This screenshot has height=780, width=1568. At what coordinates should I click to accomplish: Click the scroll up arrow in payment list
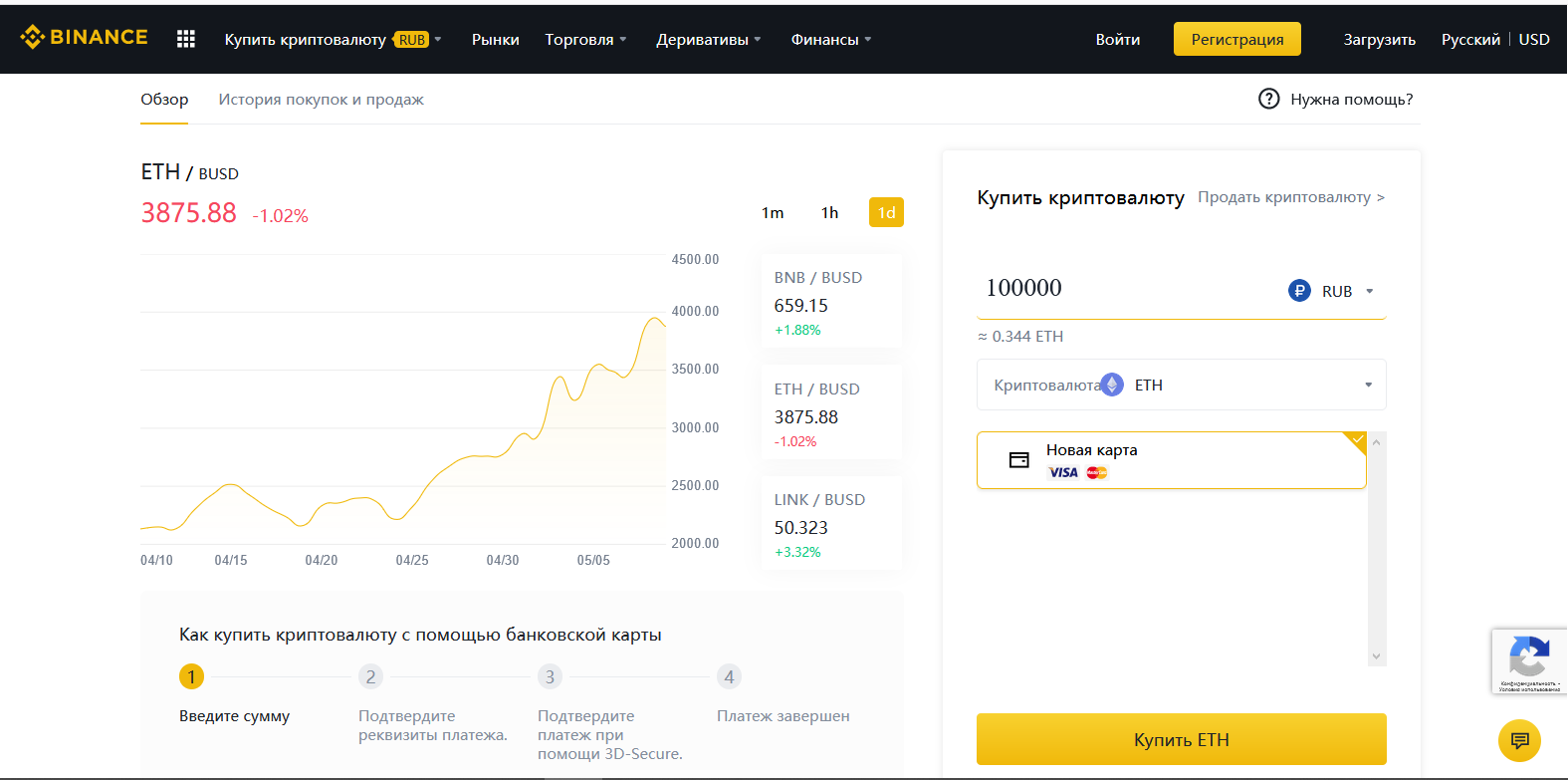coord(1377,441)
